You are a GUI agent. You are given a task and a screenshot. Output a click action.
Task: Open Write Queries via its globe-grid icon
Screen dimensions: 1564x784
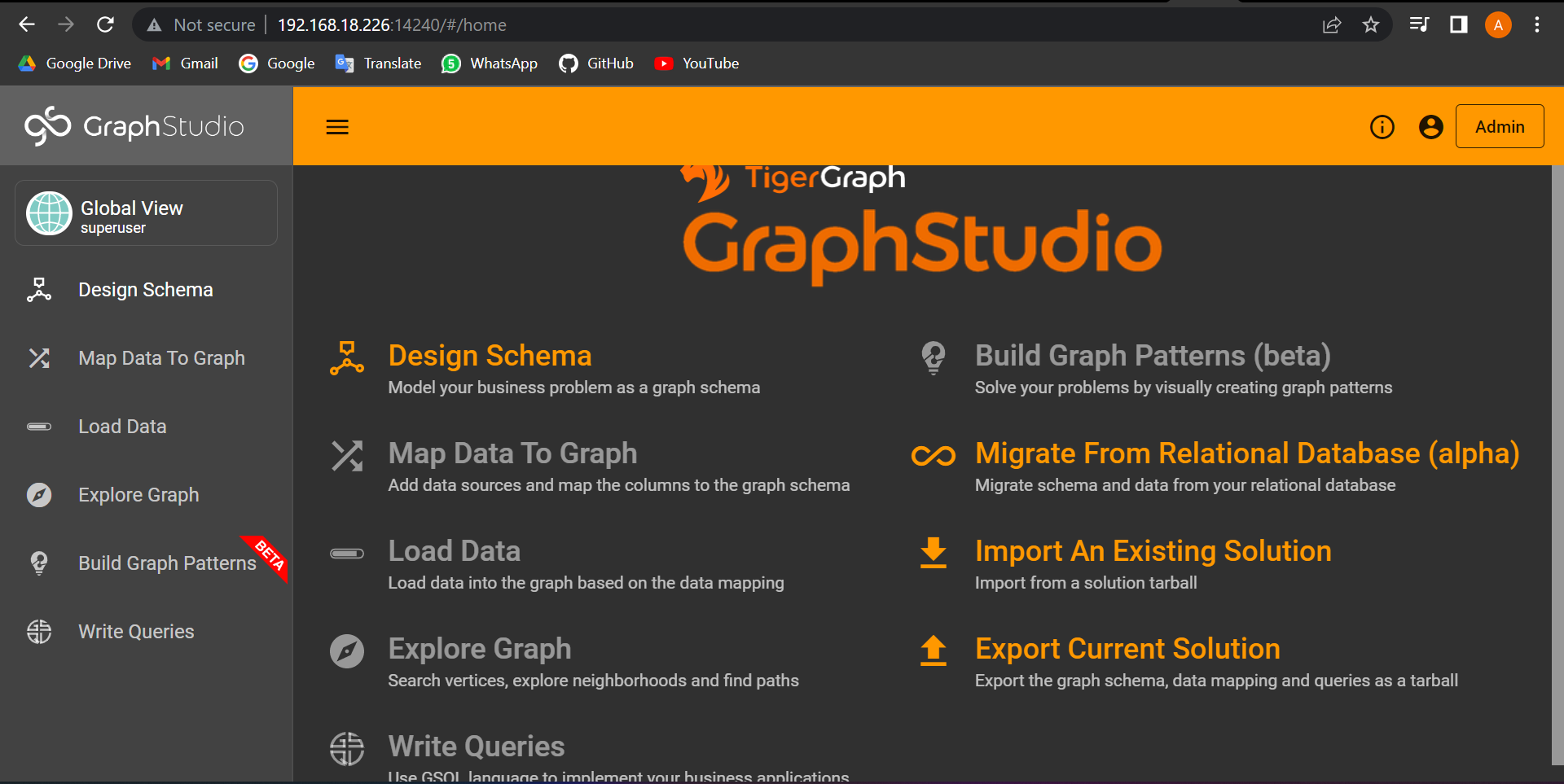39,631
